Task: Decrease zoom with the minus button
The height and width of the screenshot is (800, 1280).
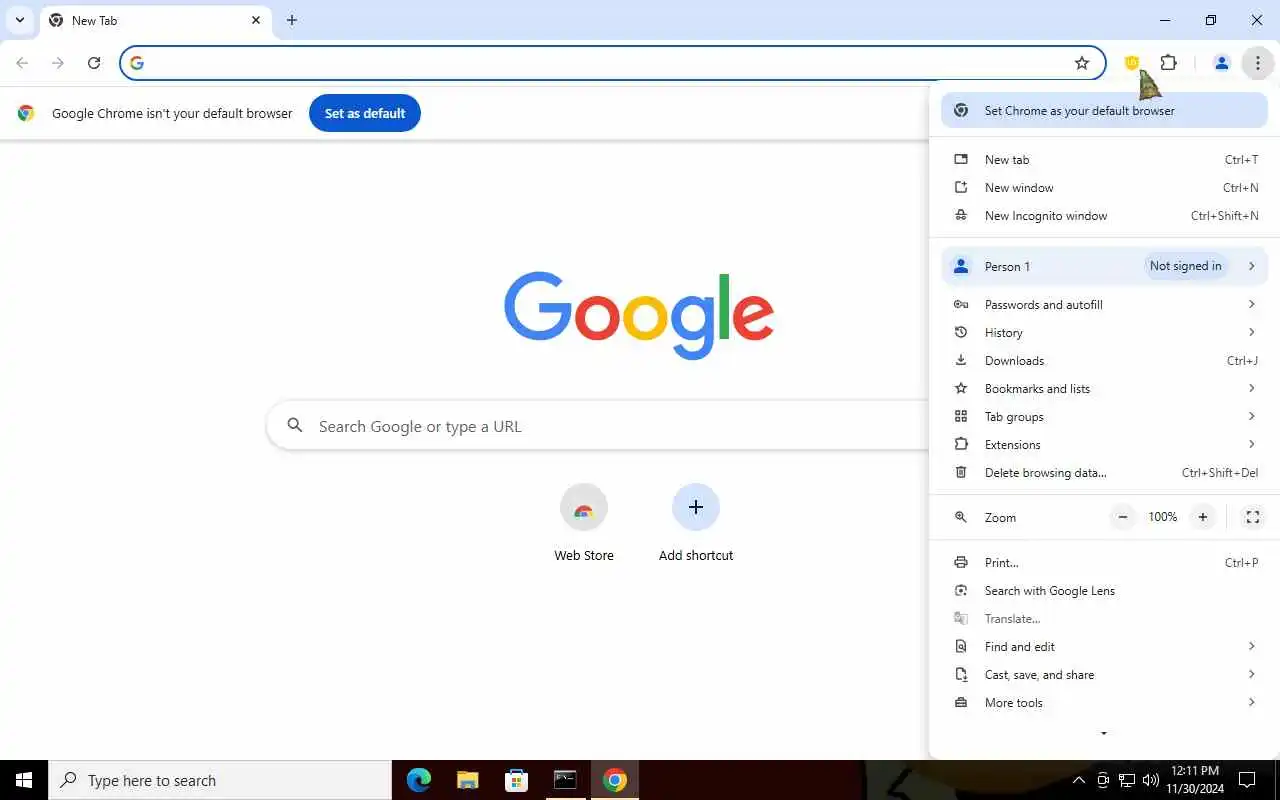Action: point(1123,517)
